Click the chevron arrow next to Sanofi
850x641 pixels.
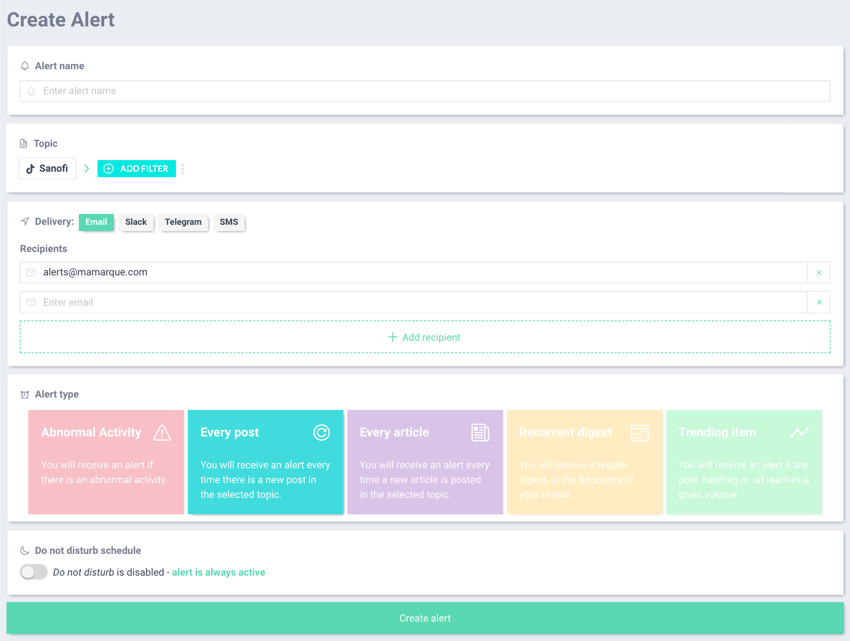[87, 169]
